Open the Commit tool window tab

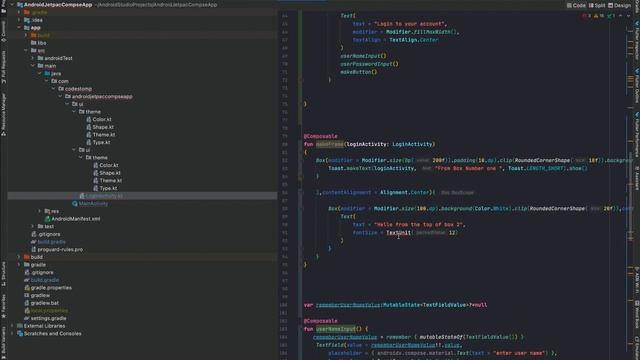point(3,31)
